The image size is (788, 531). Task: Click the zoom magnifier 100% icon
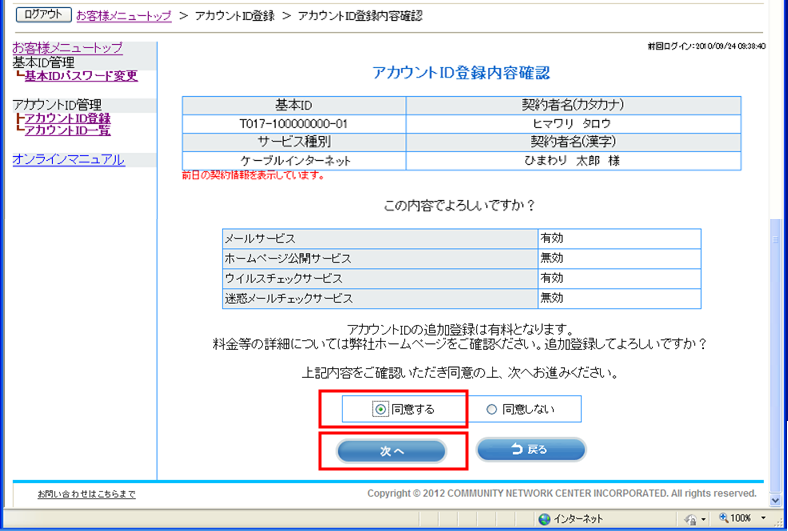click(725, 519)
